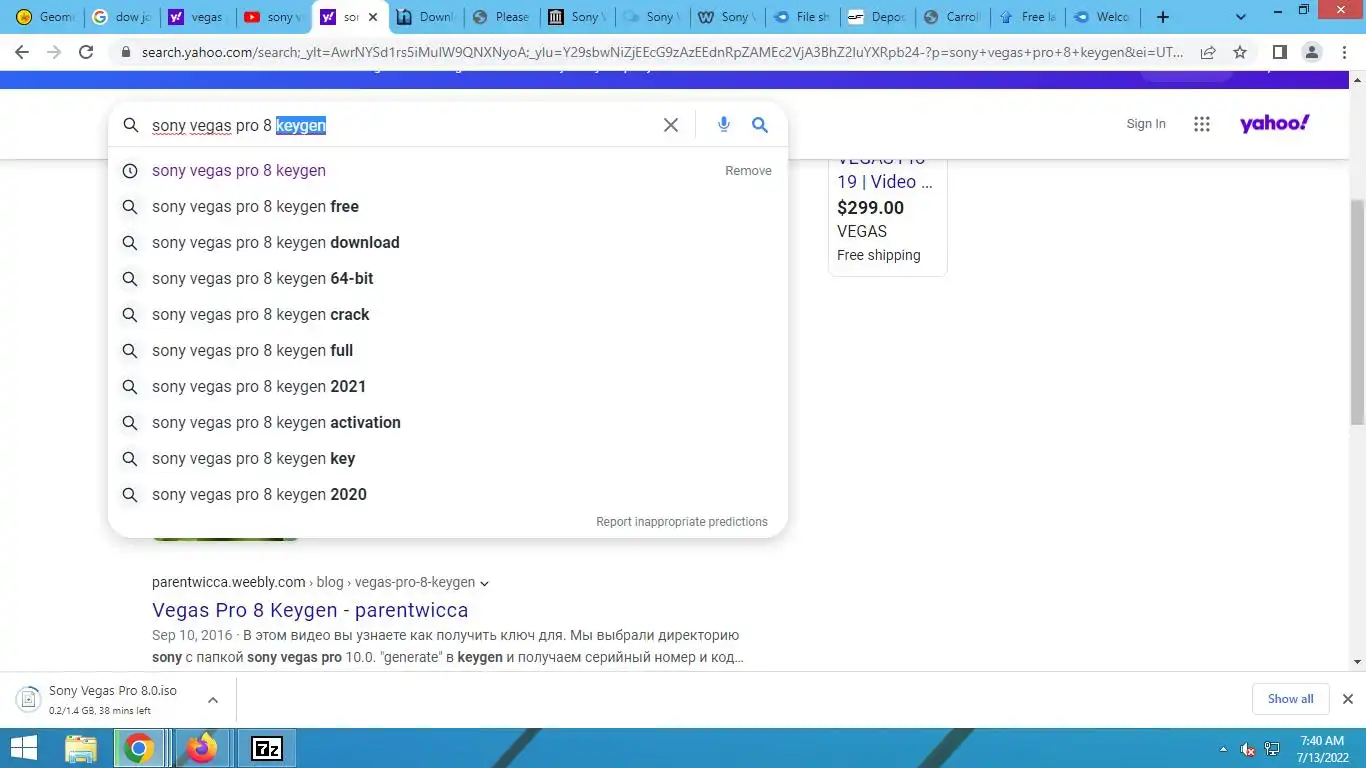
Task: Switch to the YouTube 'sony' tab
Action: click(272, 17)
